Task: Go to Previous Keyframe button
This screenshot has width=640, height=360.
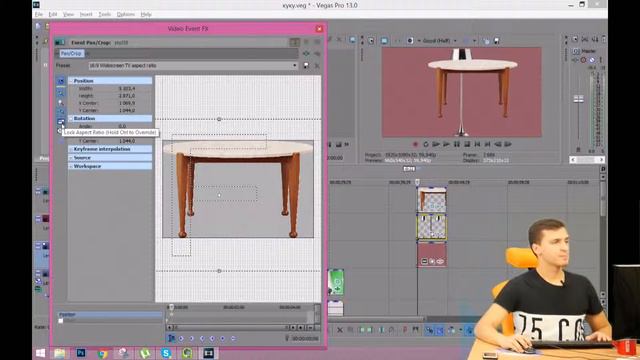Action: (x=191, y=338)
